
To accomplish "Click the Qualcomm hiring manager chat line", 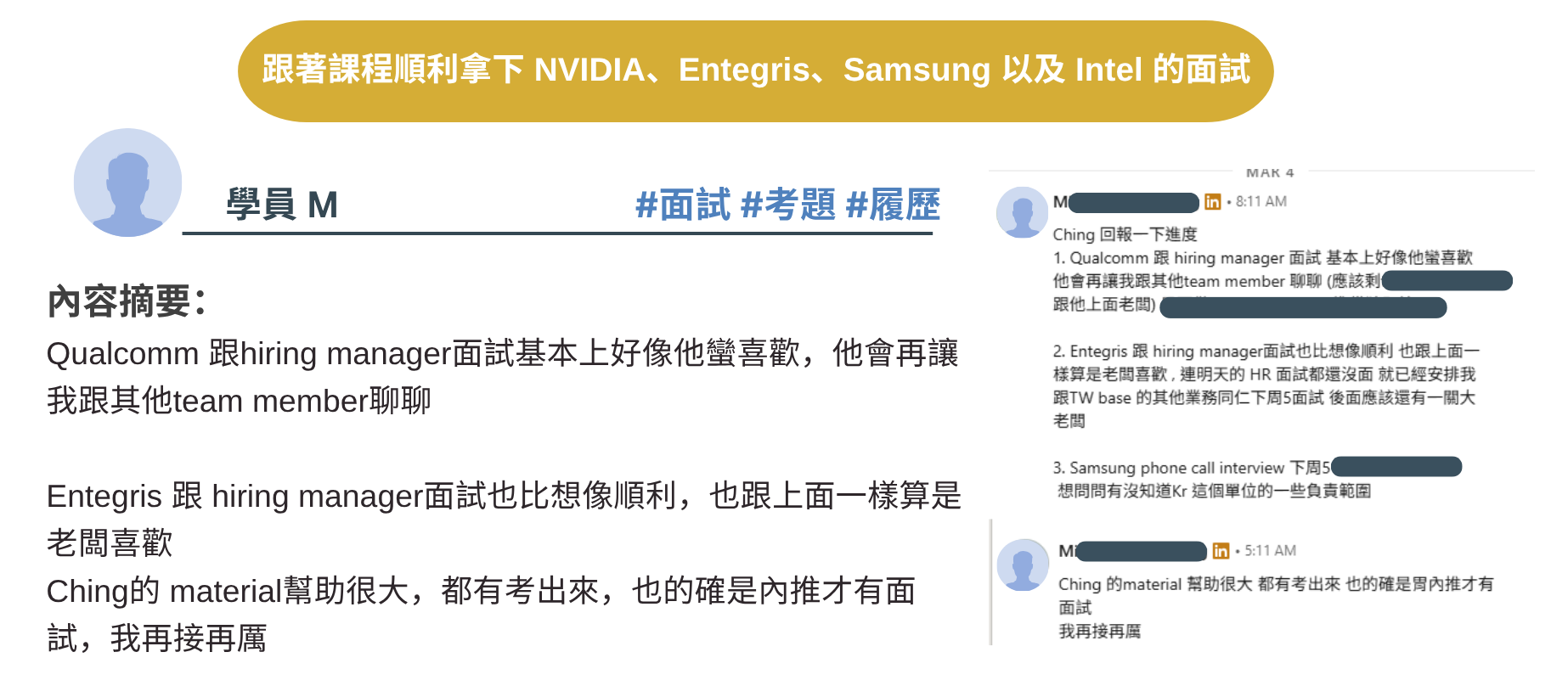I will tap(1262, 258).
